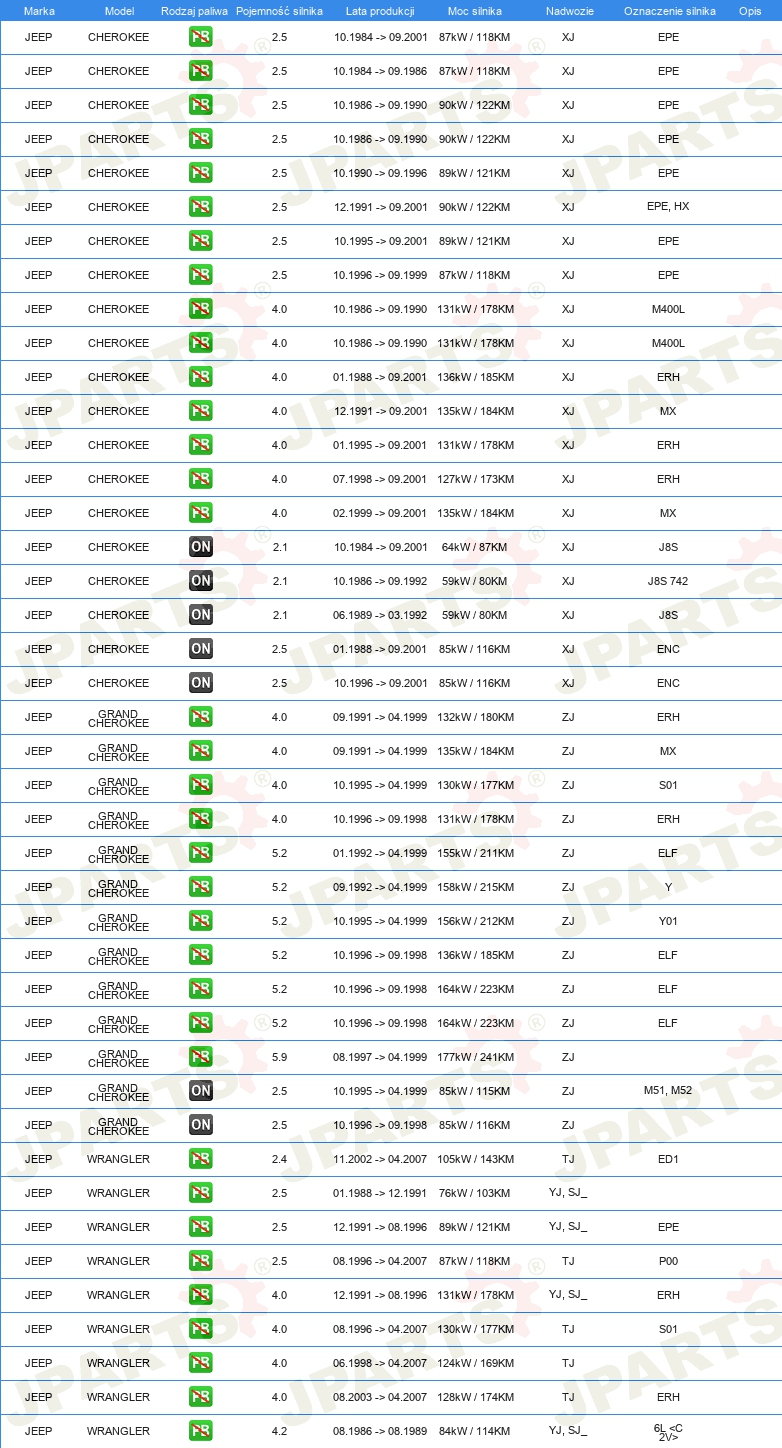Select petrol icon in Cherokee 07.1998 row

201,479
